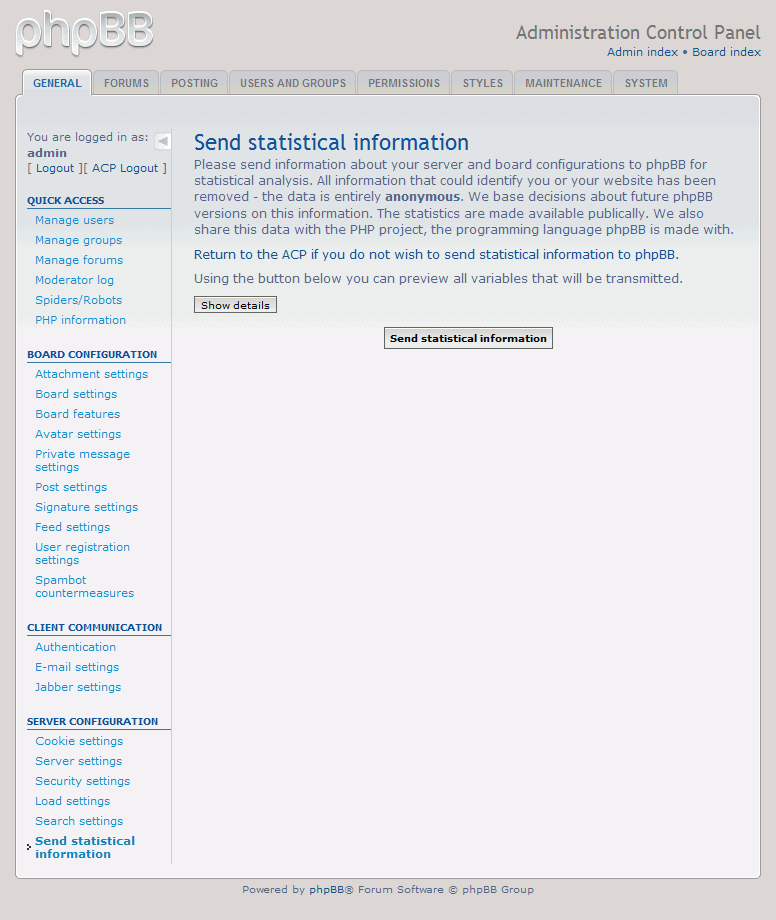The image size is (776, 920).
Task: Open the Users and Groups tab
Action: point(293,83)
